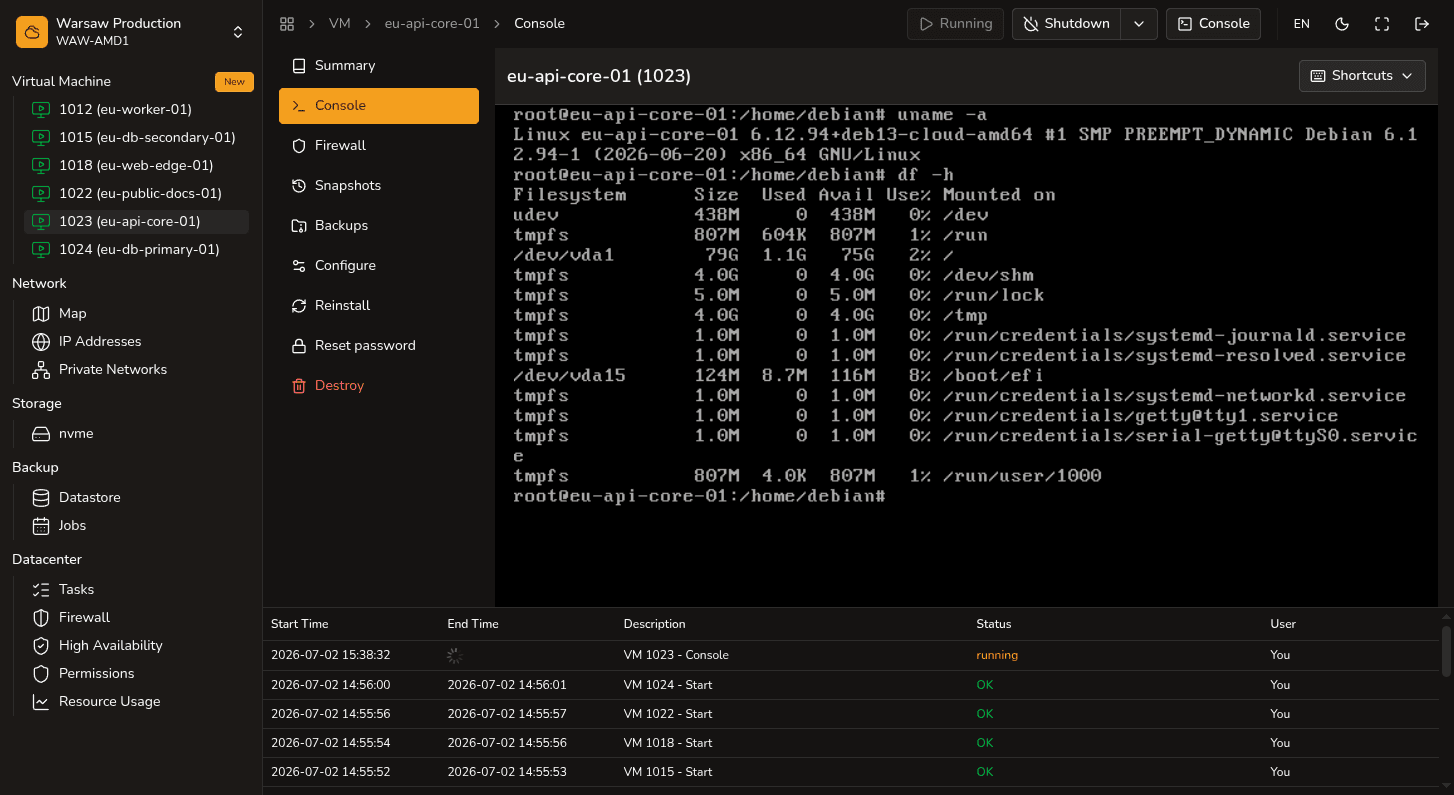Screen dimensions: 1454x795
Task: Toggle dark mode moon icon
Action: coord(1342,23)
